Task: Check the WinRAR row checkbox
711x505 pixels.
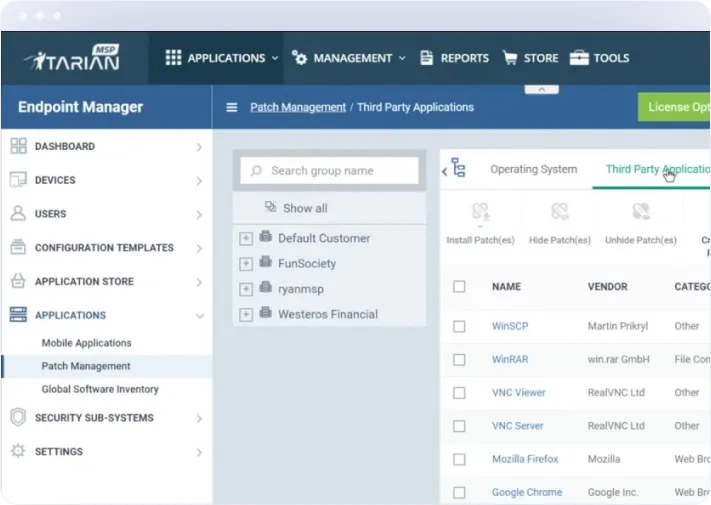Action: 459,359
